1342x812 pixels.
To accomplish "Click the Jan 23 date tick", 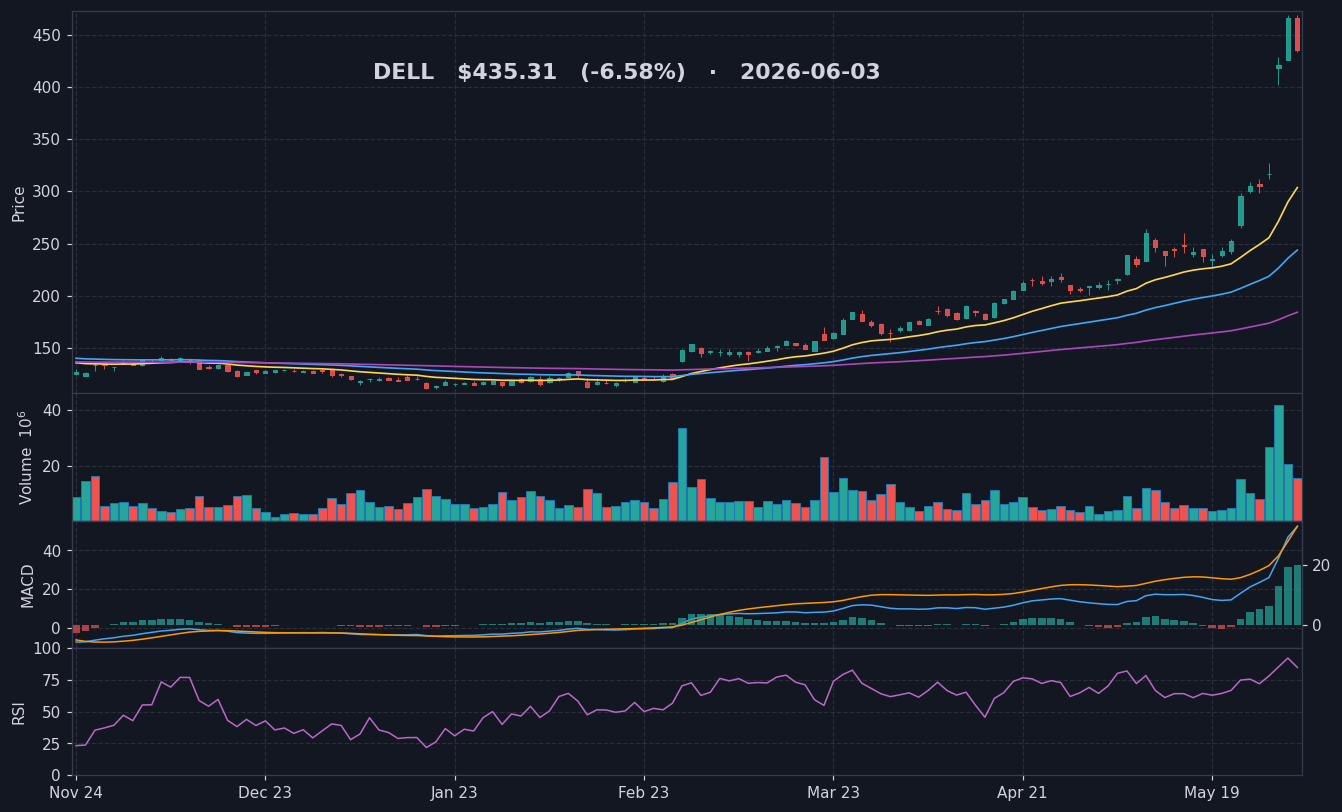I will click(455, 794).
